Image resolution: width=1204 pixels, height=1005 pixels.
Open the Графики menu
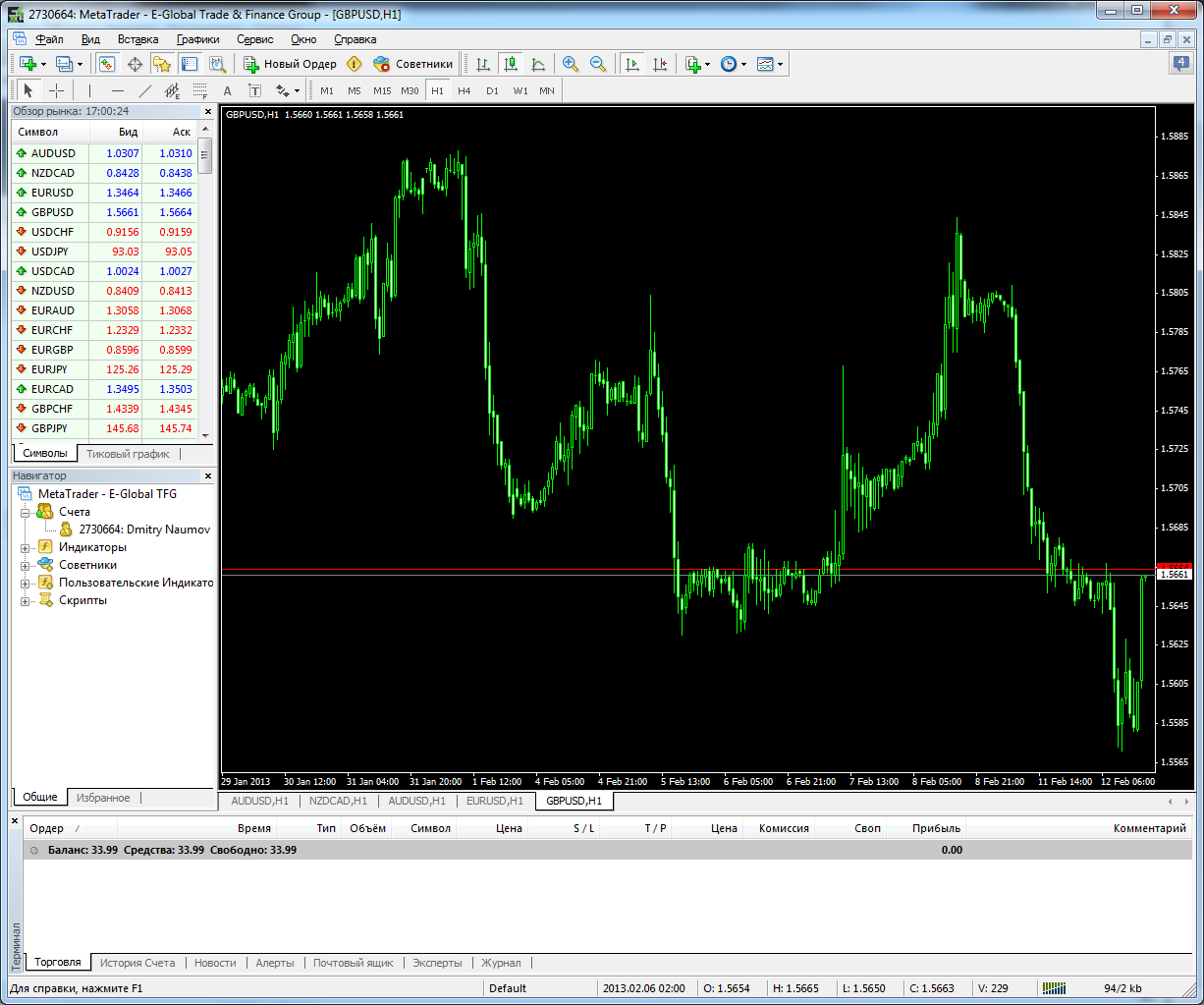click(x=198, y=39)
